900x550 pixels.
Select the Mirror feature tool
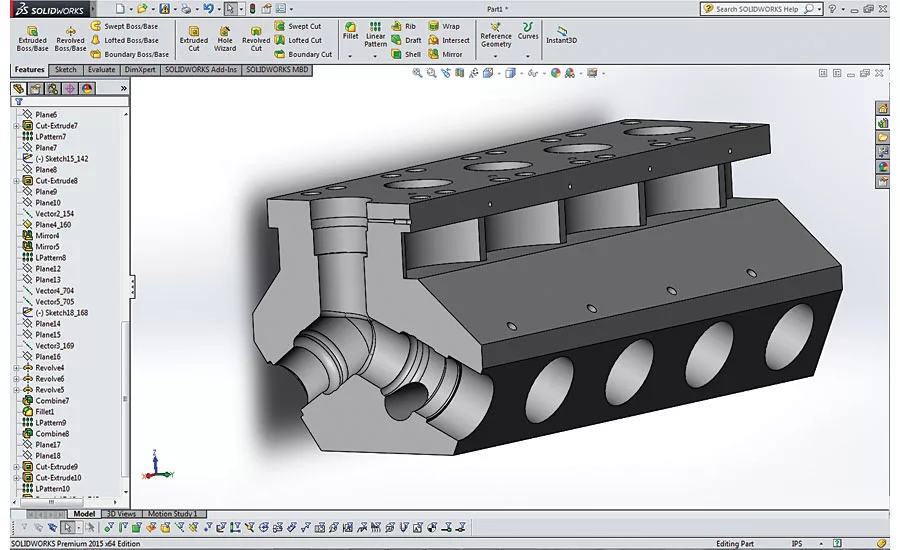click(445, 54)
